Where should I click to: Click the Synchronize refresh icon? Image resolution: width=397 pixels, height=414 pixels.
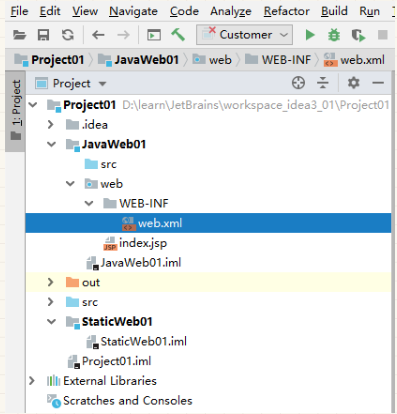tap(68, 35)
